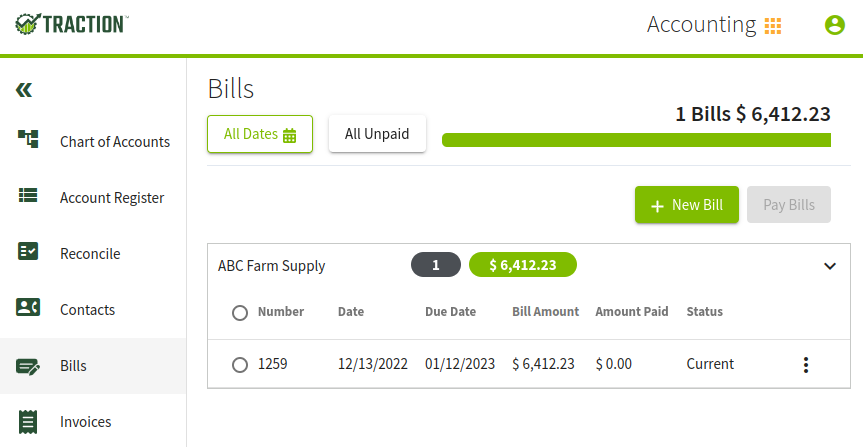This screenshot has height=447, width=863.
Task: Open the user profile avatar icon
Action: (x=834, y=25)
